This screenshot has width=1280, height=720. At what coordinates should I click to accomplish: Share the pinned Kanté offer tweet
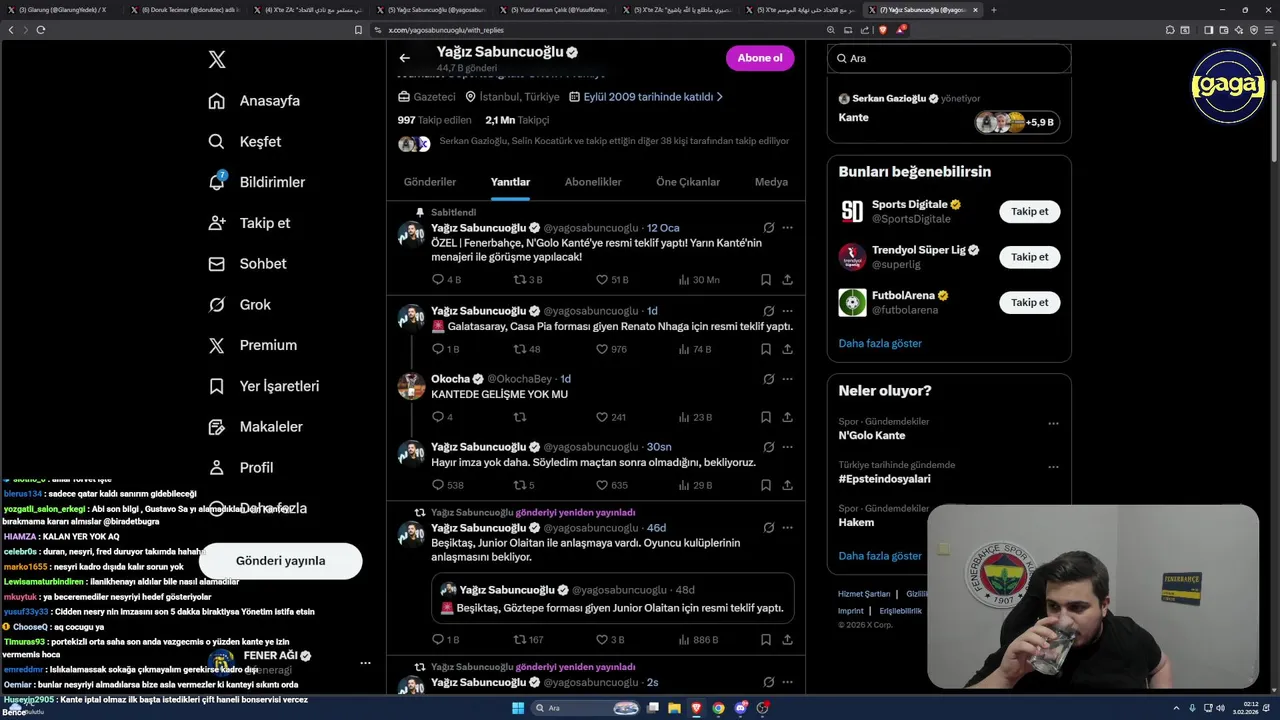(787, 280)
